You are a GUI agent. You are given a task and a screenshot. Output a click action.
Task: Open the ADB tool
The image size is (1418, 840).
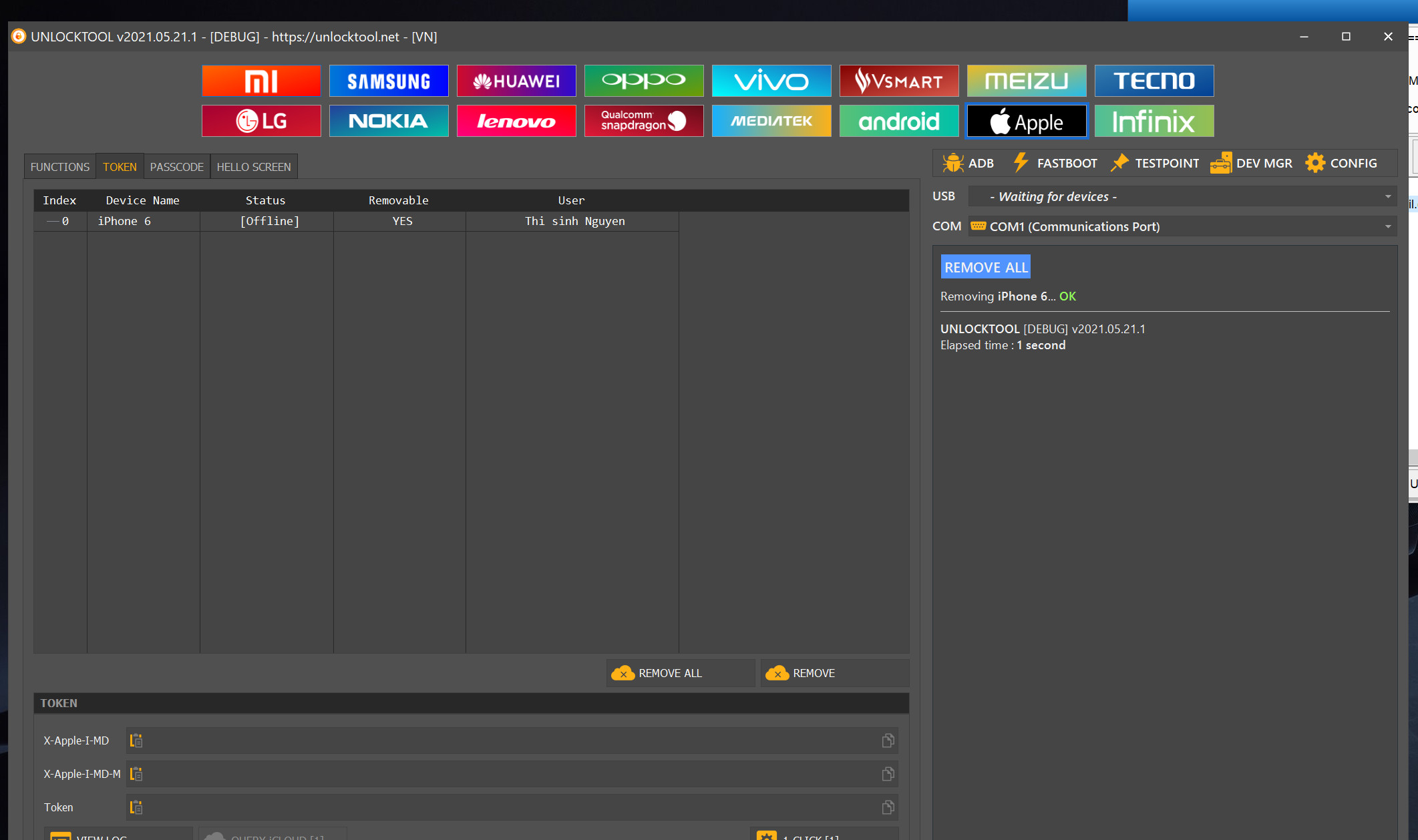click(x=968, y=163)
